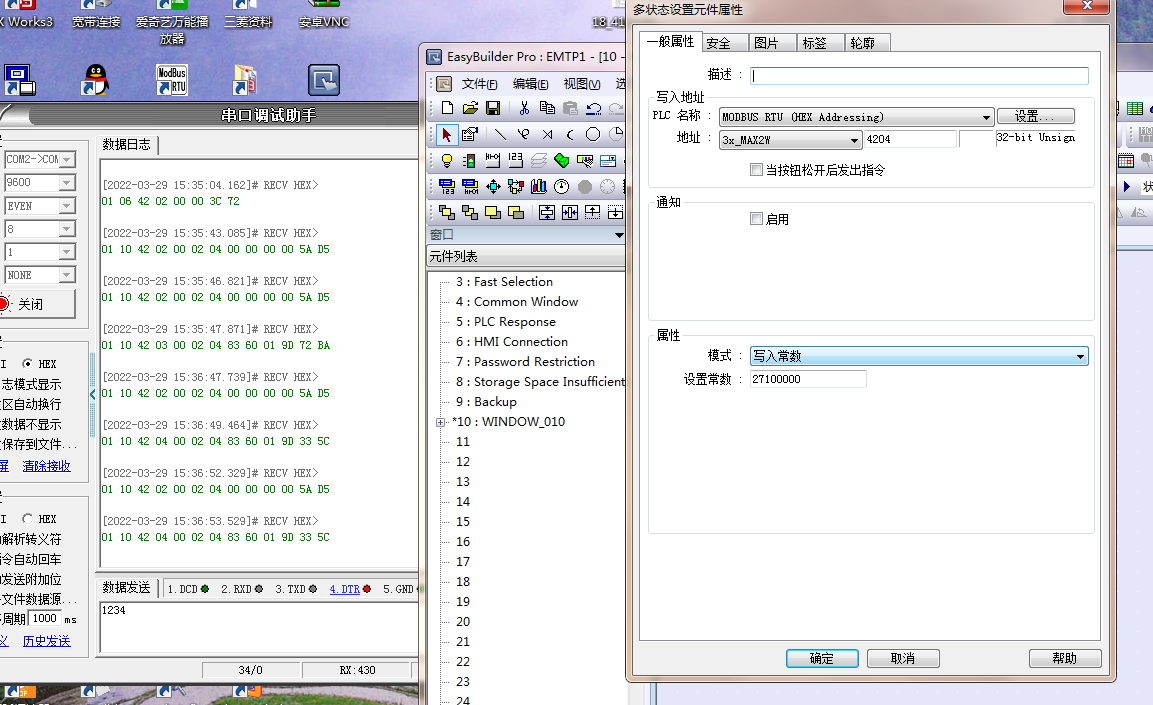Select the bar graph object icon
The image size is (1153, 705).
539,186
